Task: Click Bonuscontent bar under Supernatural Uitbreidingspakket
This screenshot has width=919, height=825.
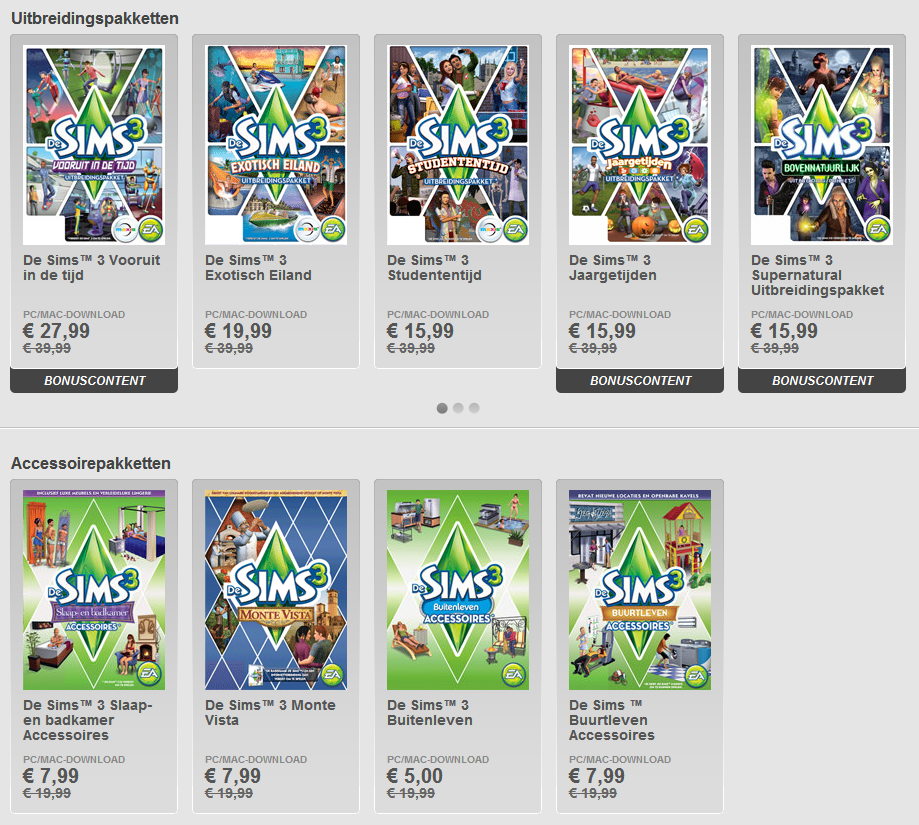Action: click(822, 381)
